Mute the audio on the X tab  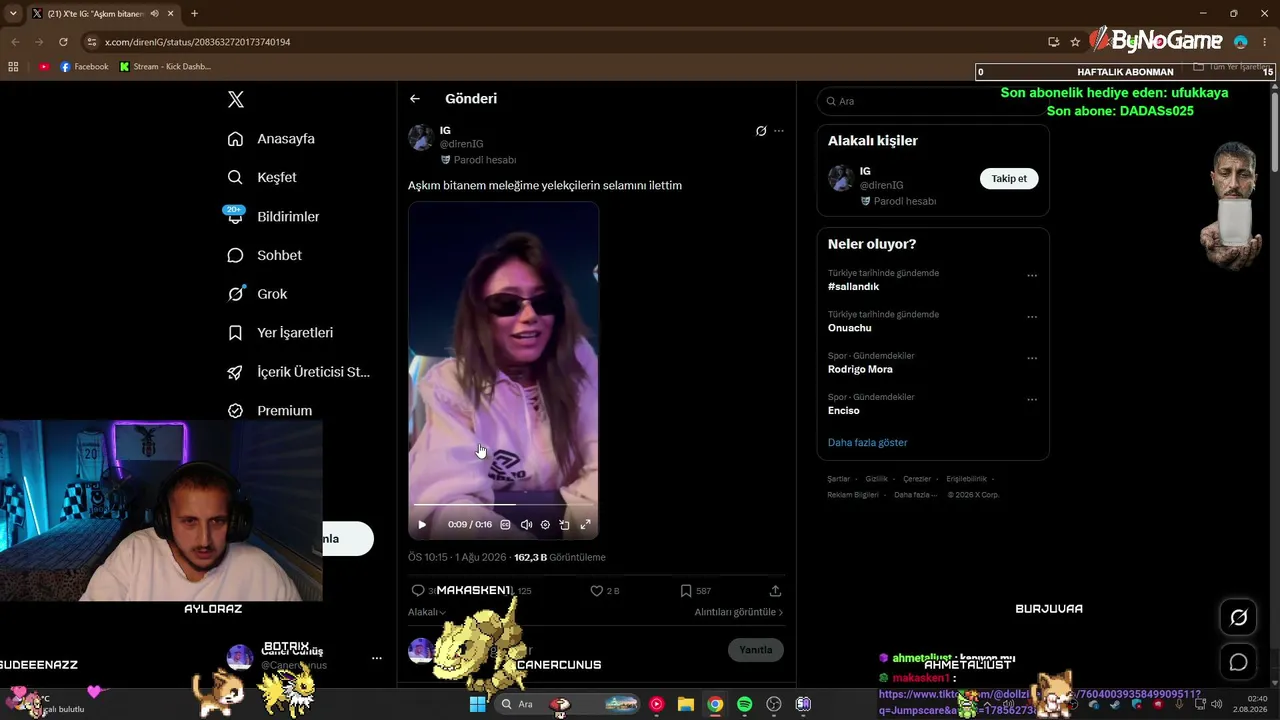tap(155, 14)
